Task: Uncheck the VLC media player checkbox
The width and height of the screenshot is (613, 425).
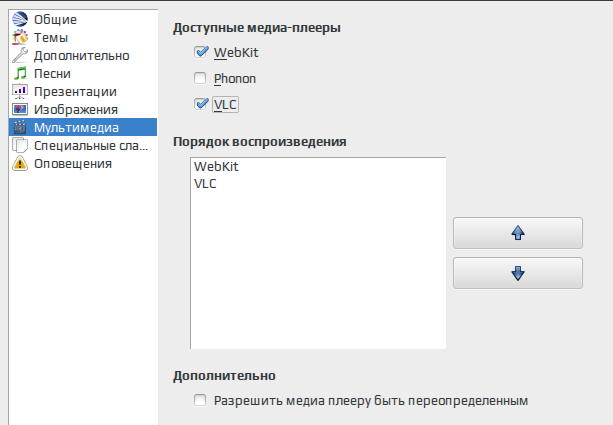Action: [201, 104]
